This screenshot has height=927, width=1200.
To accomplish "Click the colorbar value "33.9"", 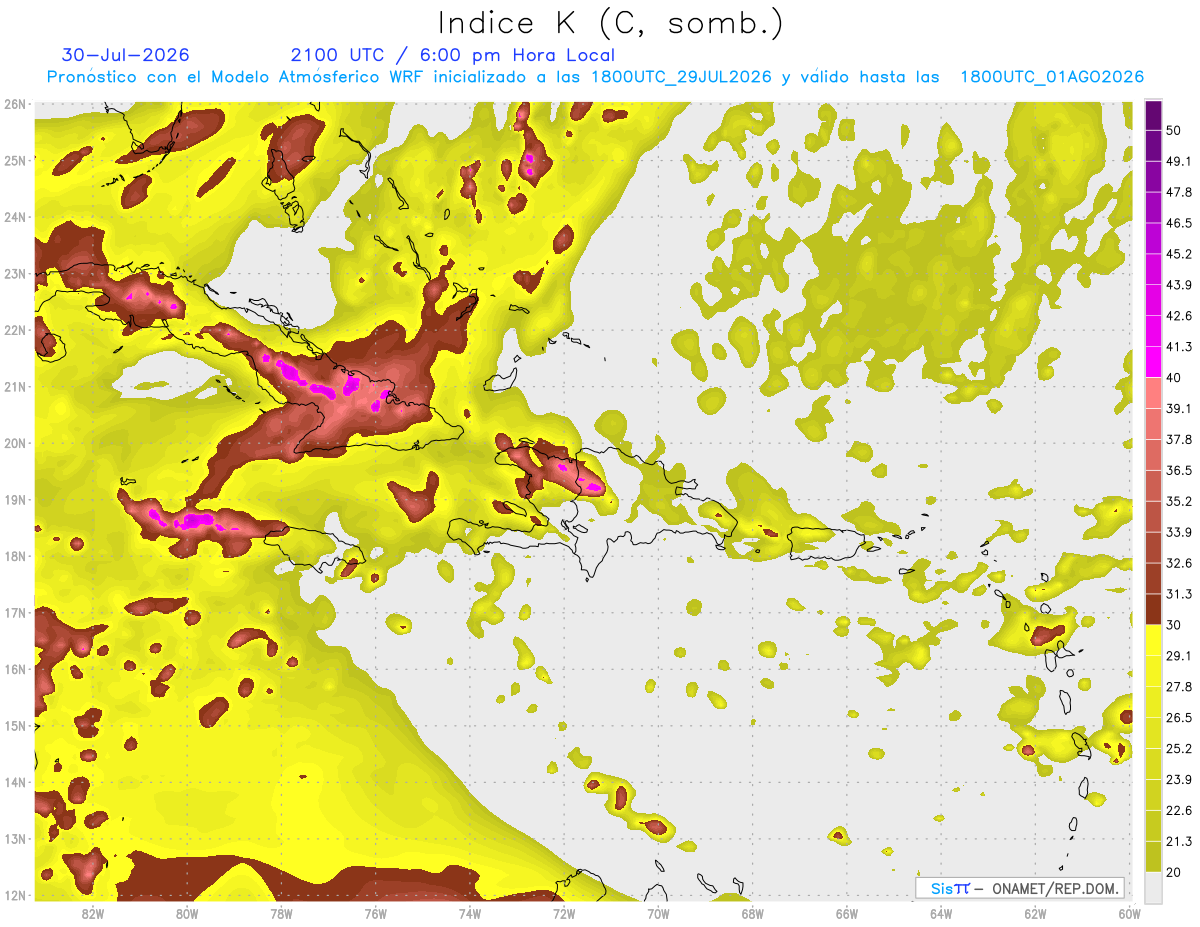I will [x=1178, y=532].
